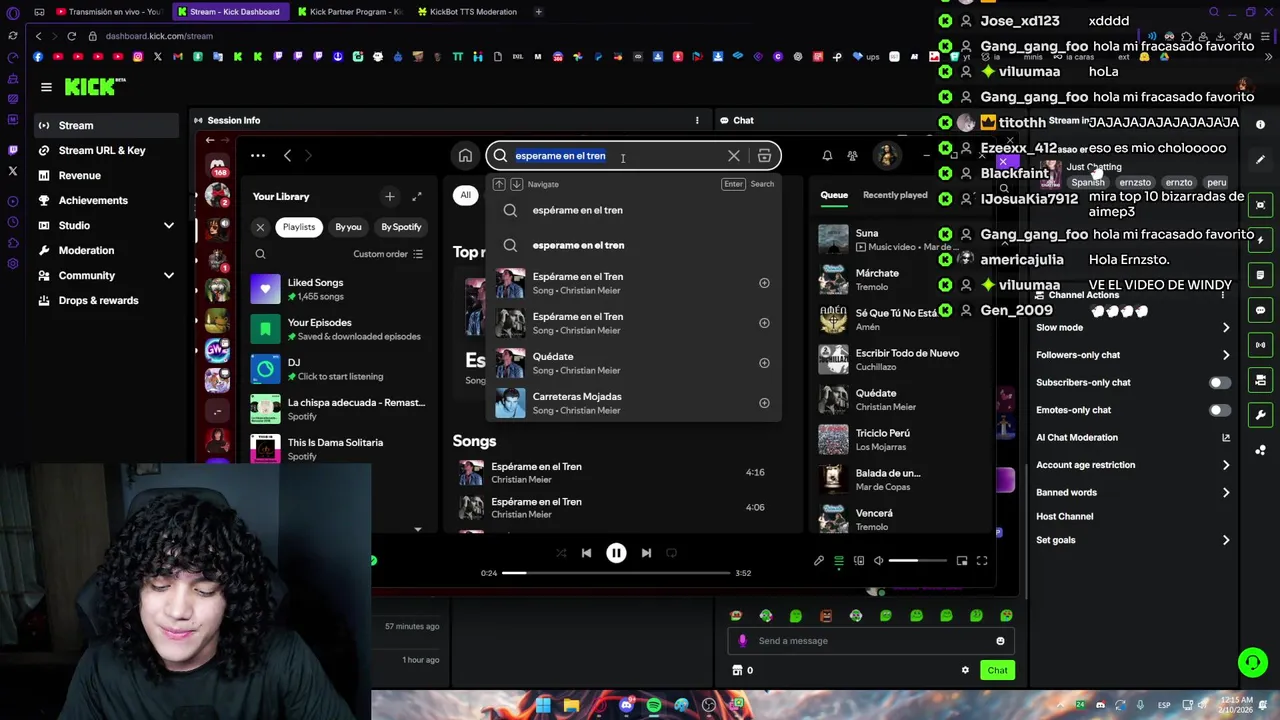The height and width of the screenshot is (720, 1280).
Task: Enable Emotes-only chat
Action: (1219, 410)
